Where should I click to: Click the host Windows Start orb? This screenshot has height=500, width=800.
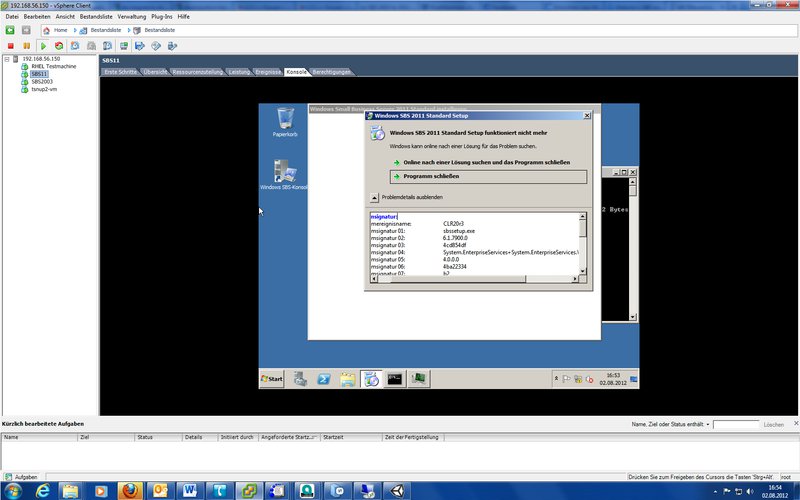point(14,491)
